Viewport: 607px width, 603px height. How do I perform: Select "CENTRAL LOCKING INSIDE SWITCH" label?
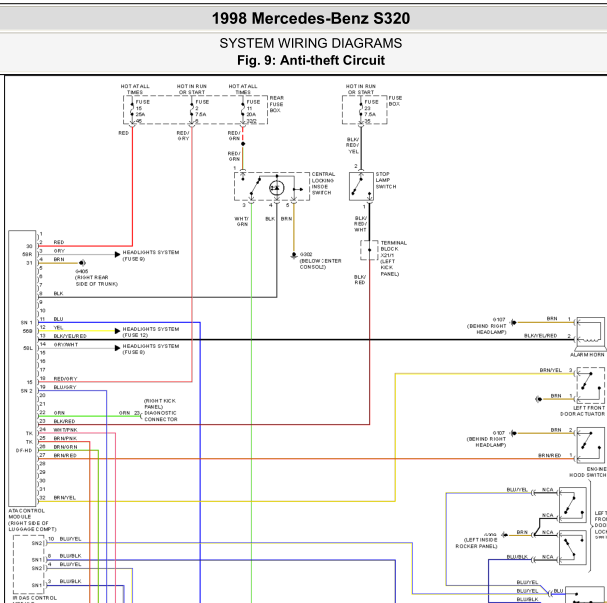pos(323,183)
